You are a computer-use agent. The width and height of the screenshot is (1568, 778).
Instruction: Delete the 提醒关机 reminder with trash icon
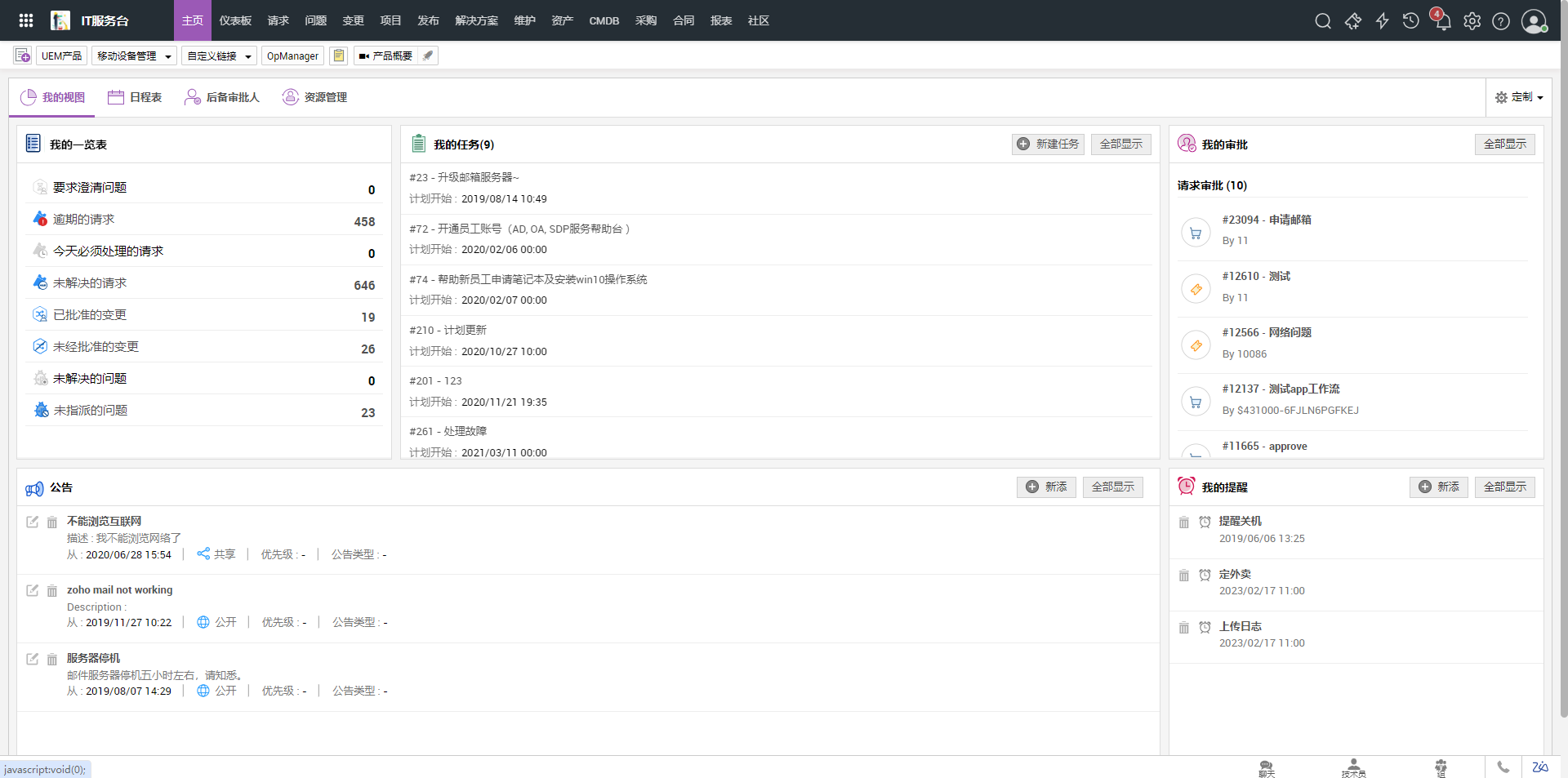tap(1183, 522)
